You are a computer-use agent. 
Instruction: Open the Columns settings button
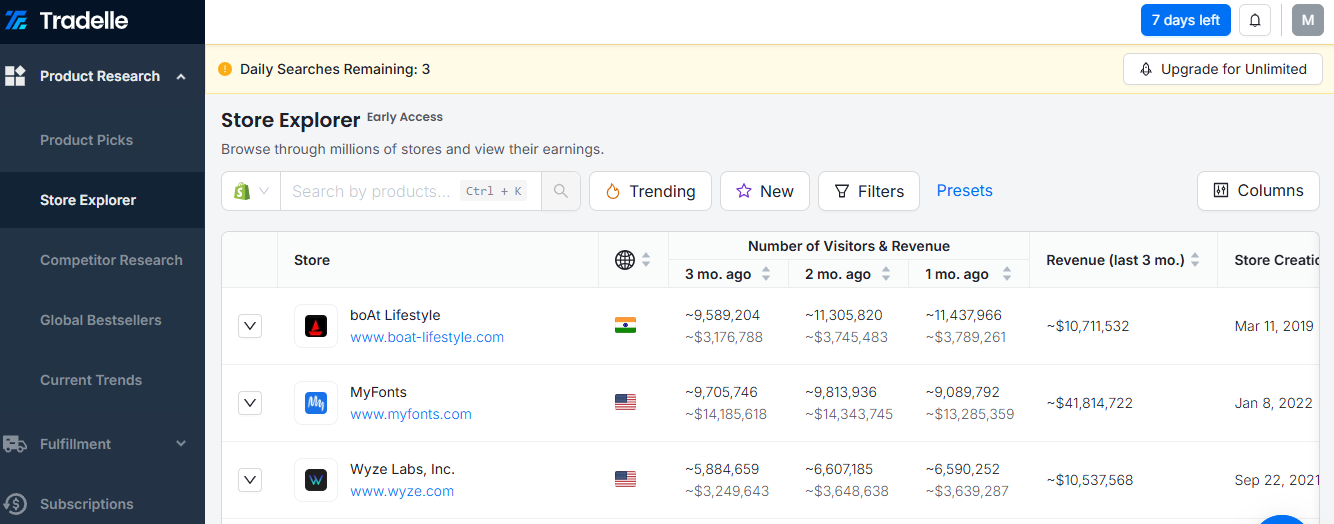coord(1258,191)
